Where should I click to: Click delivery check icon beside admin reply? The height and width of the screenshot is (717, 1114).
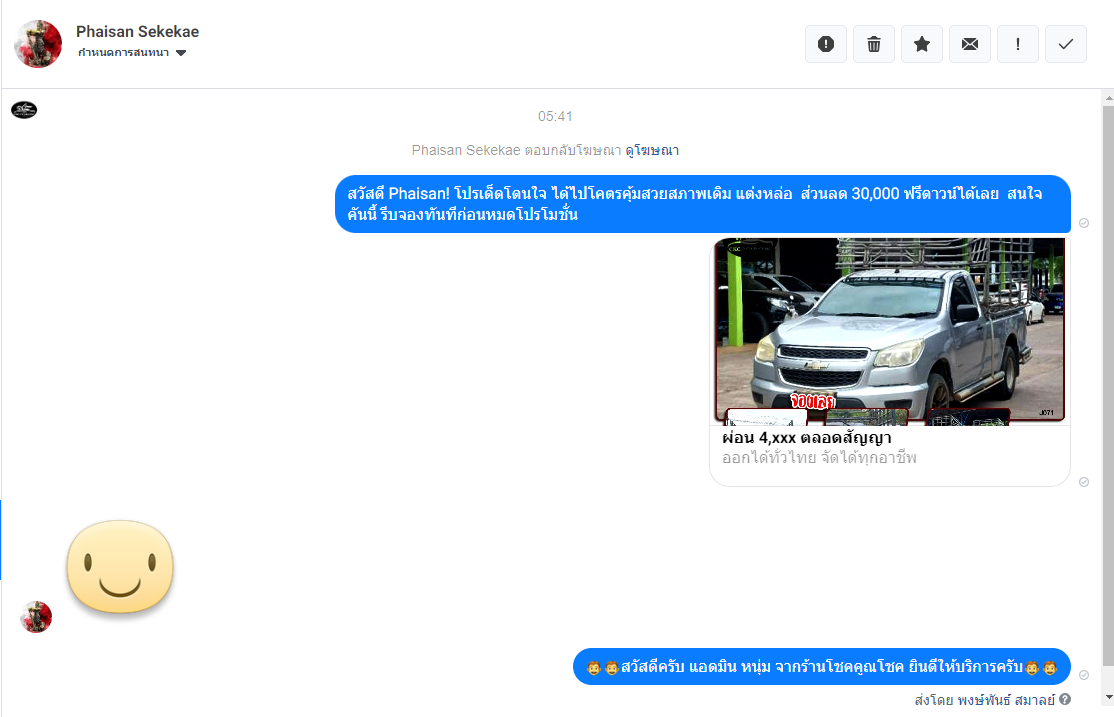(1084, 675)
